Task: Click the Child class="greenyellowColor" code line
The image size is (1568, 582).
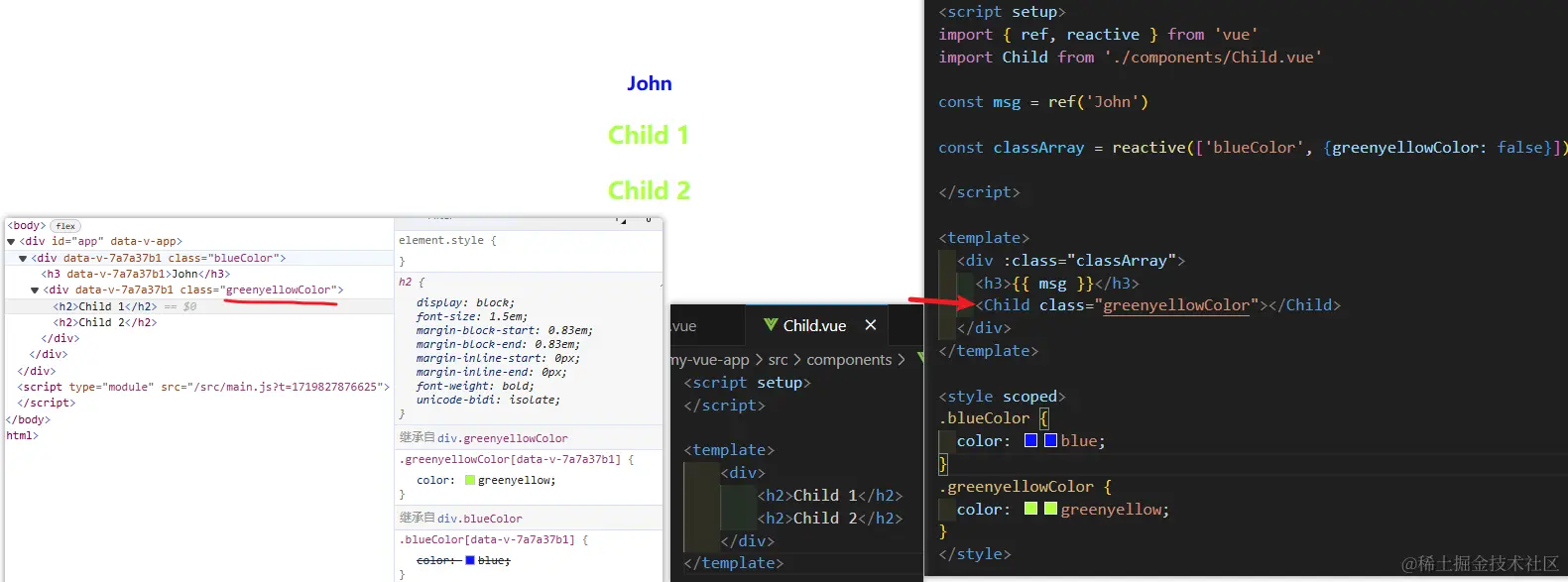Action: pos(1158,304)
